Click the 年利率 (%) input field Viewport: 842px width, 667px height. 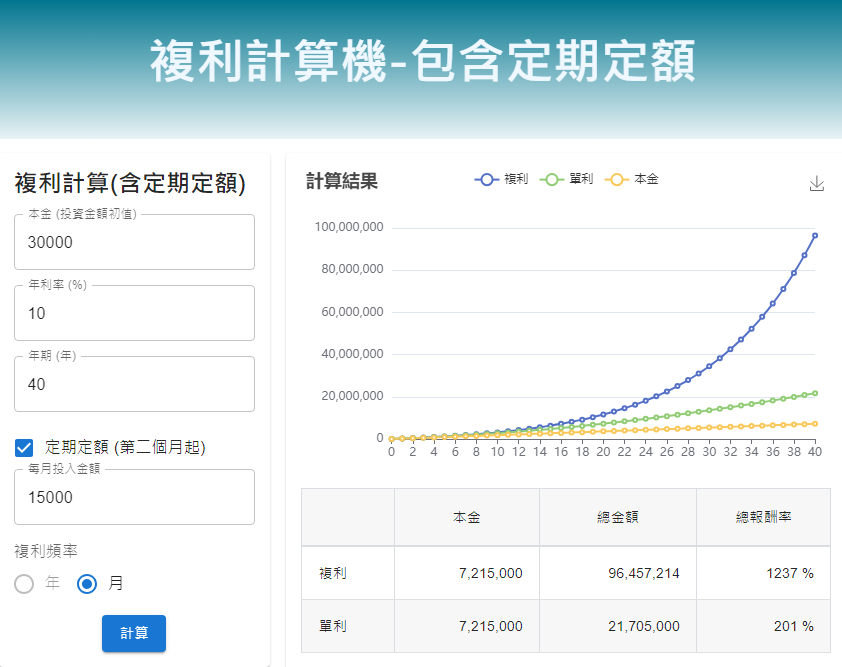click(x=134, y=314)
